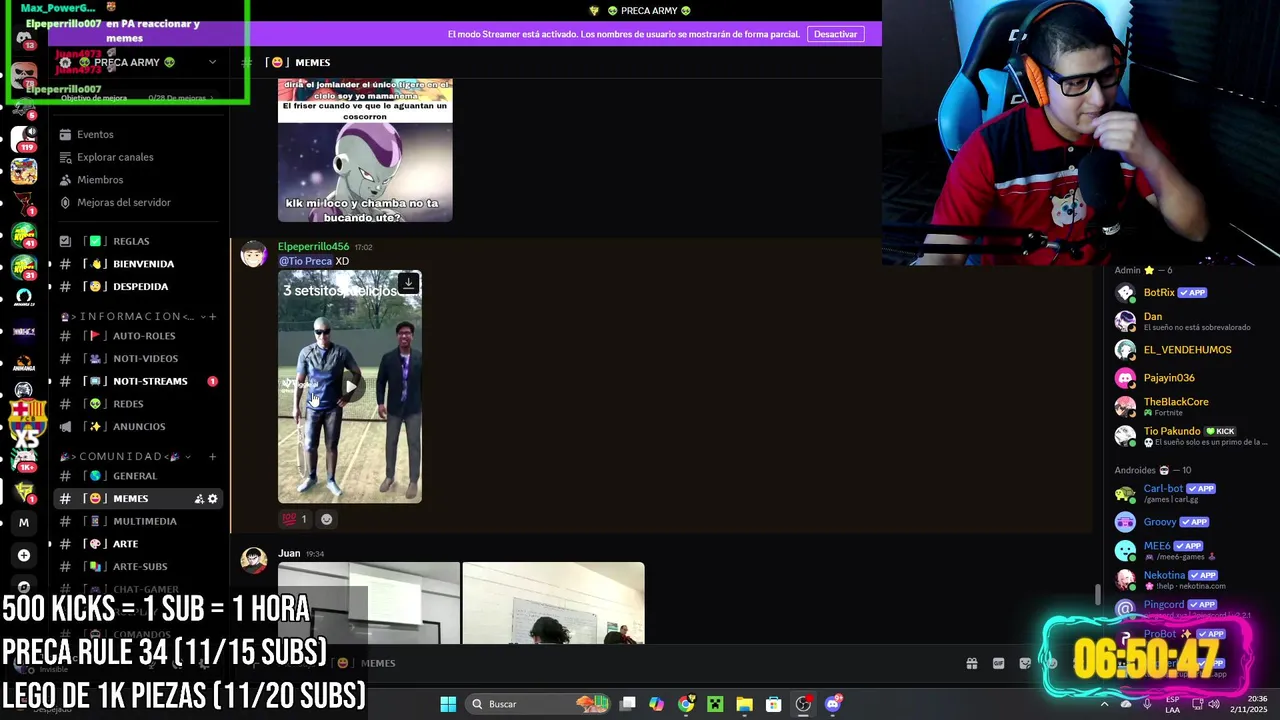Screen dimensions: 1280x720
Task: Open the NOTI-STREAMS channel
Action: point(150,381)
